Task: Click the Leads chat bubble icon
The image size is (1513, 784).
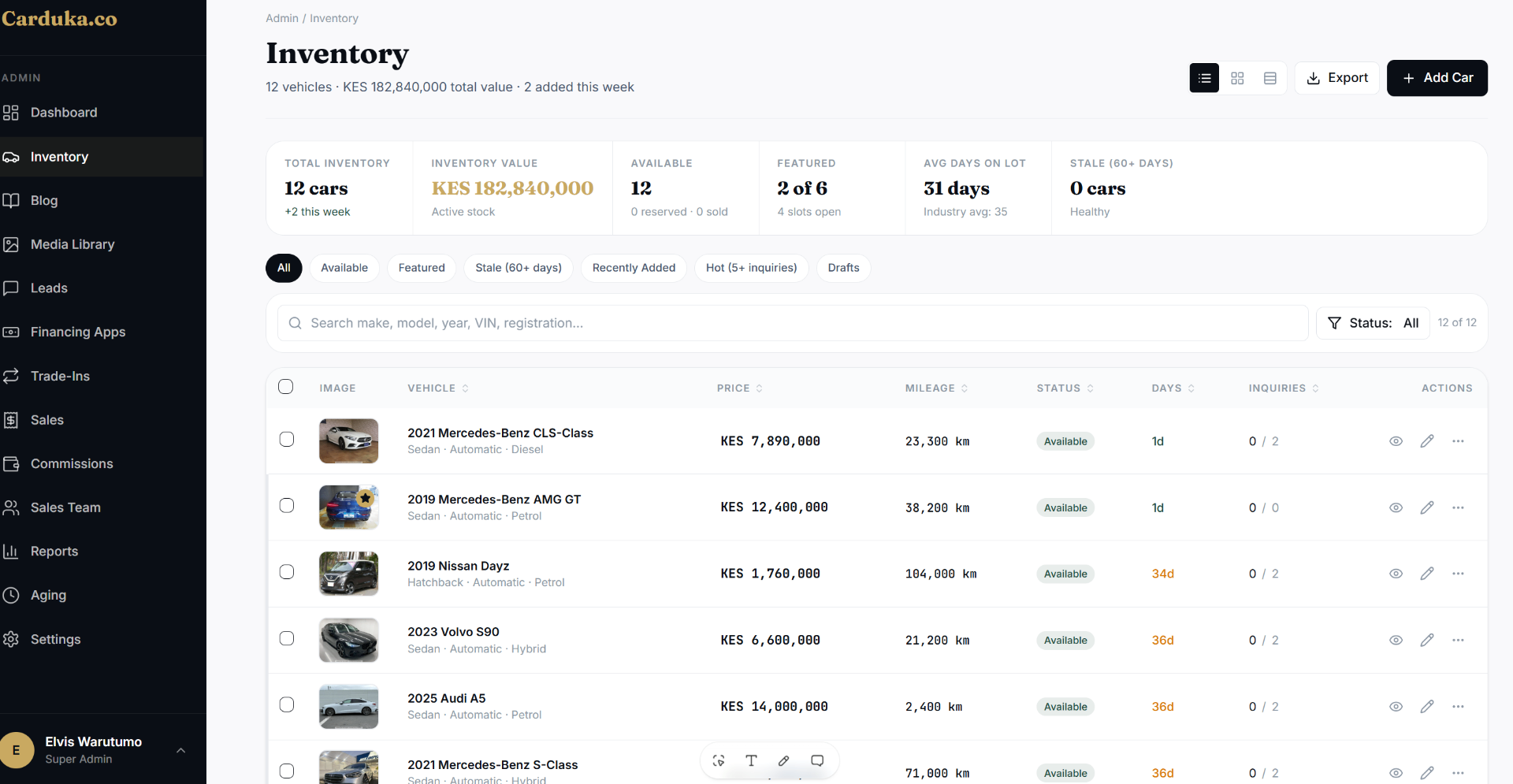Action: [11, 288]
